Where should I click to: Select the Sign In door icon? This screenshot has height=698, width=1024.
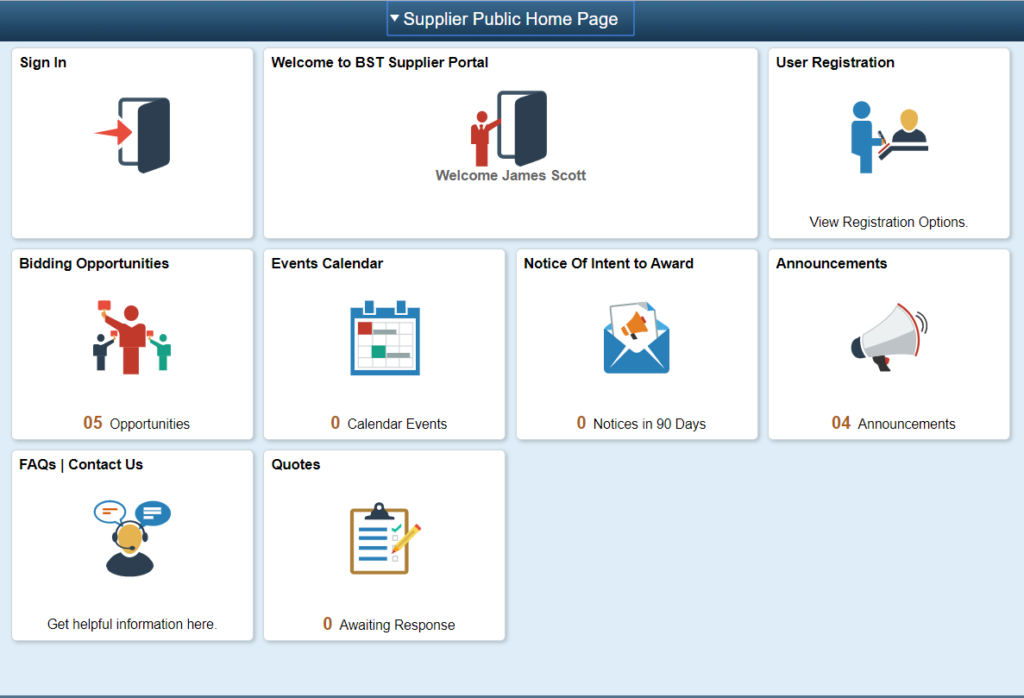pos(132,132)
